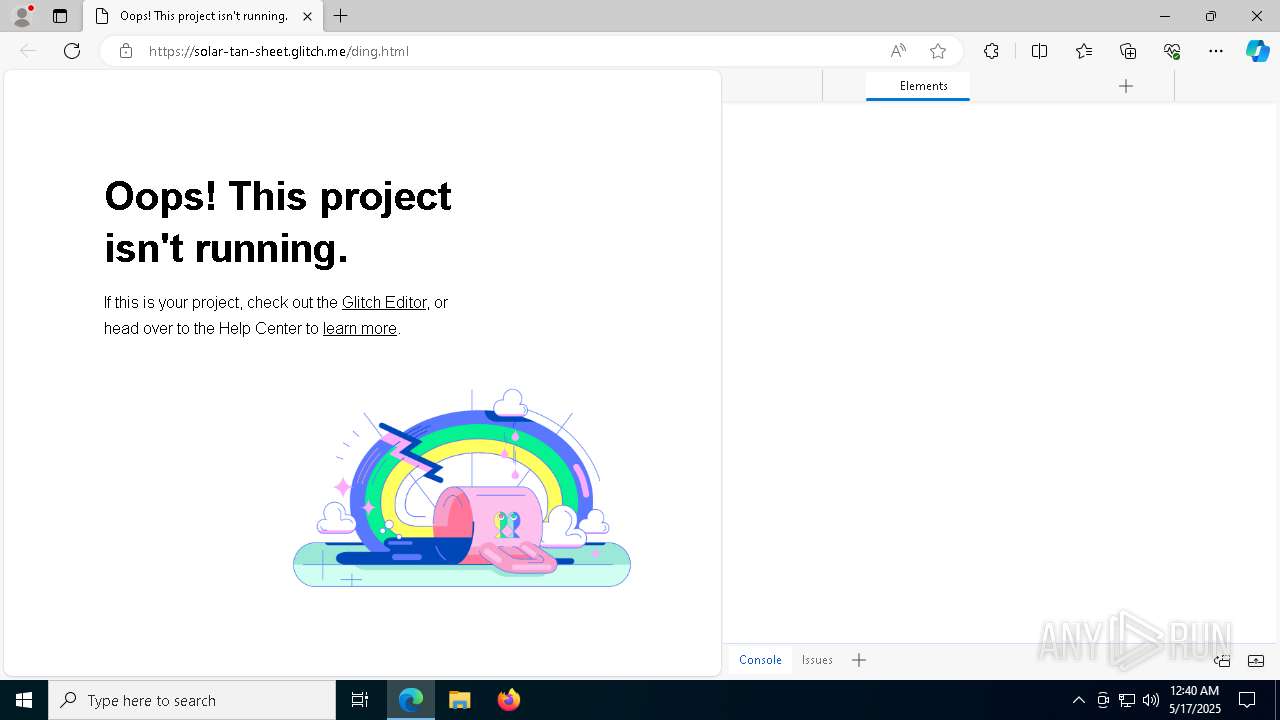This screenshot has width=1280, height=720.
Task: Open the Meet Now tray icon
Action: tap(1103, 700)
